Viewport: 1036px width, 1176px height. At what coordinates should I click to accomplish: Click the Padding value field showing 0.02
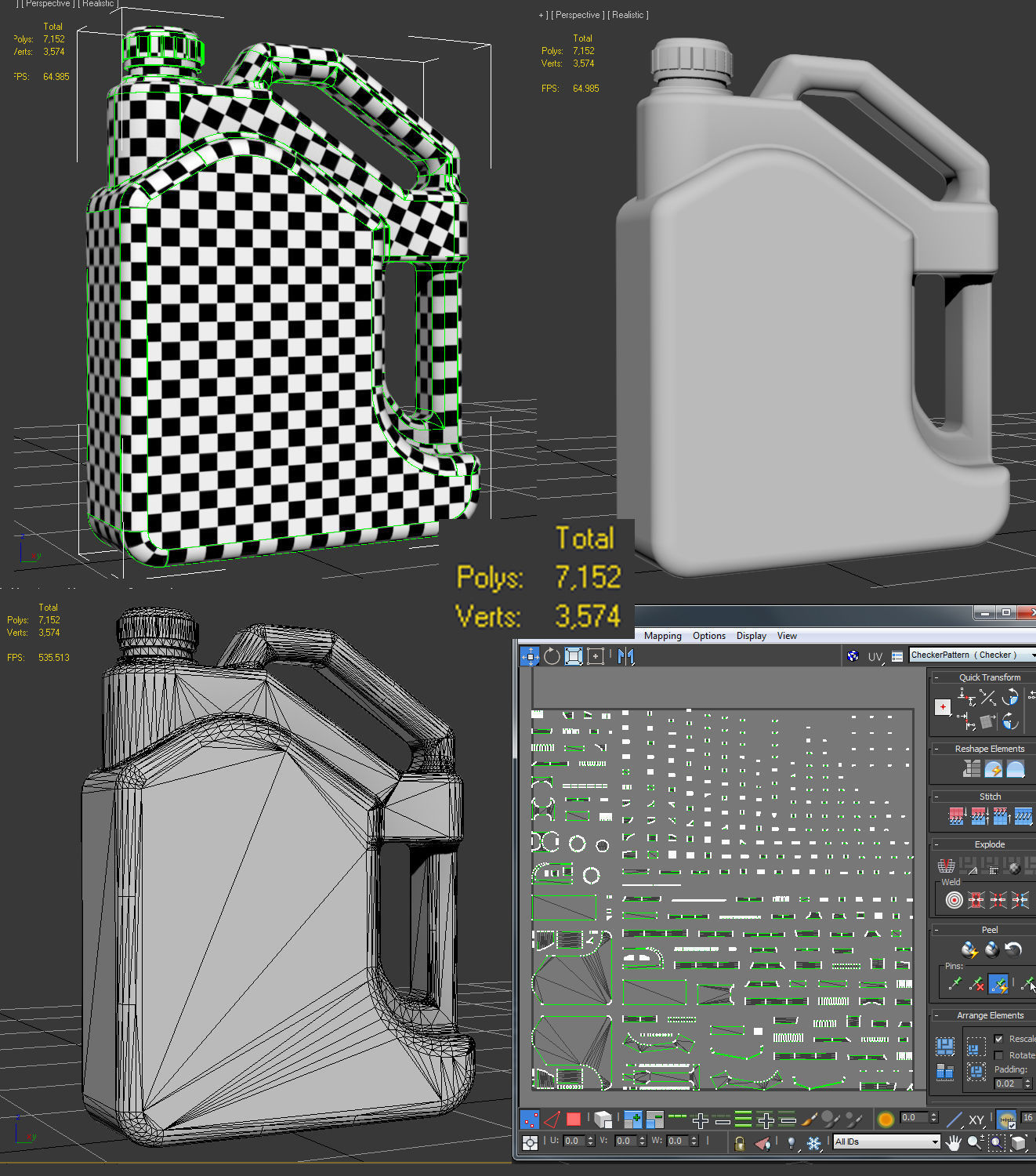pyautogui.click(x=1008, y=1083)
